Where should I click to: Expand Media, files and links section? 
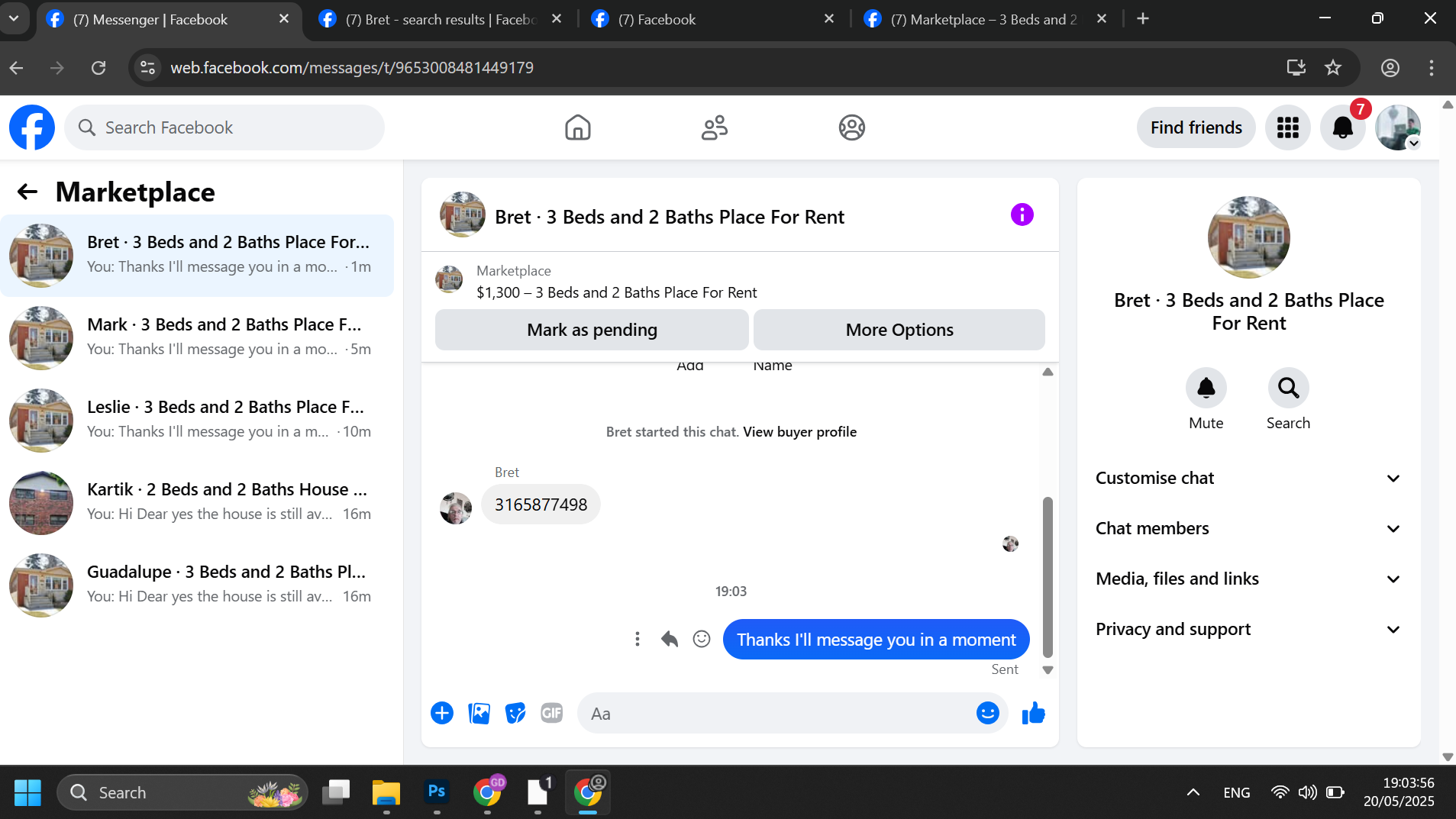coord(1248,579)
